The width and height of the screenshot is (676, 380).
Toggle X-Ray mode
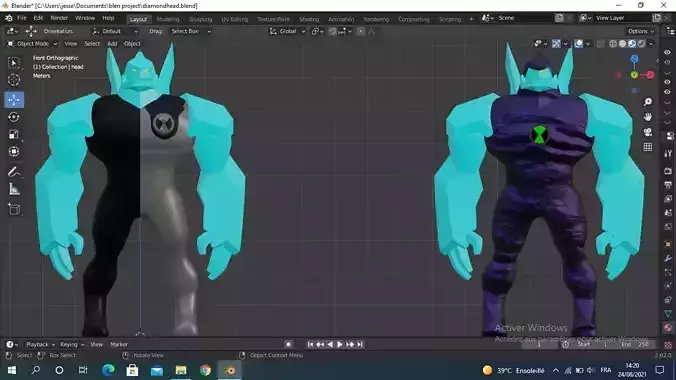600,44
